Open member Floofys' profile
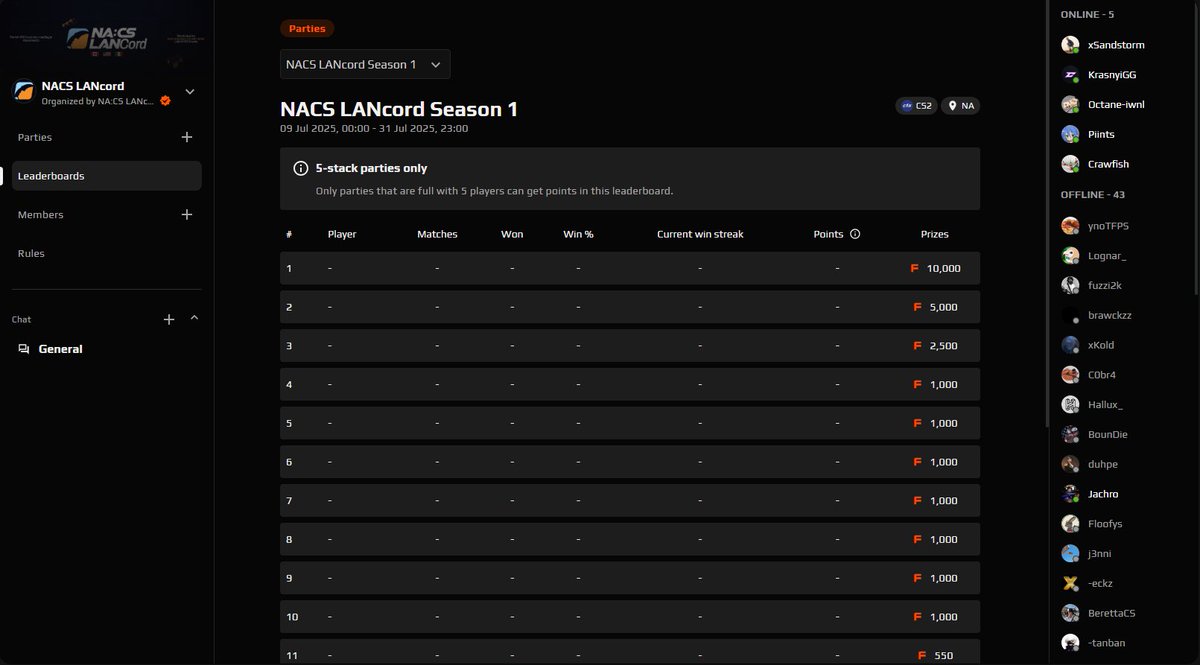Viewport: 1200px width, 665px height. click(1105, 524)
